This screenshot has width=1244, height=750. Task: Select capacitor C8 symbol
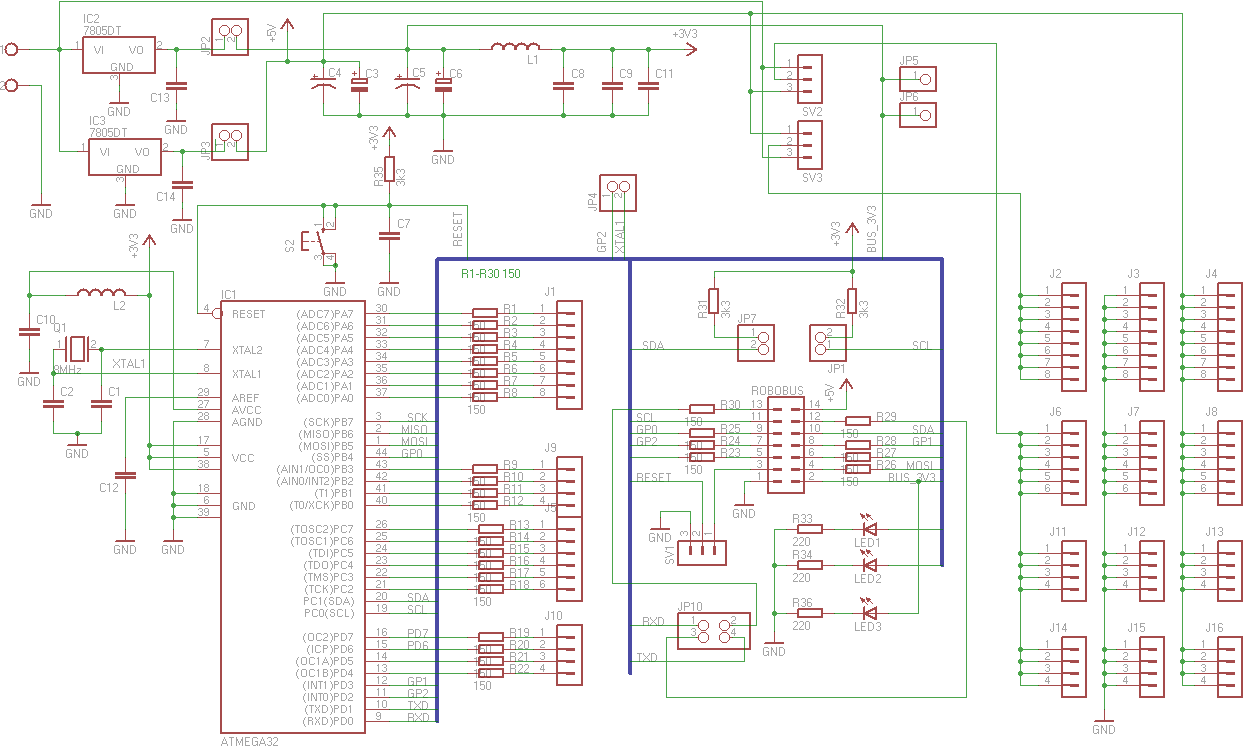click(x=561, y=86)
